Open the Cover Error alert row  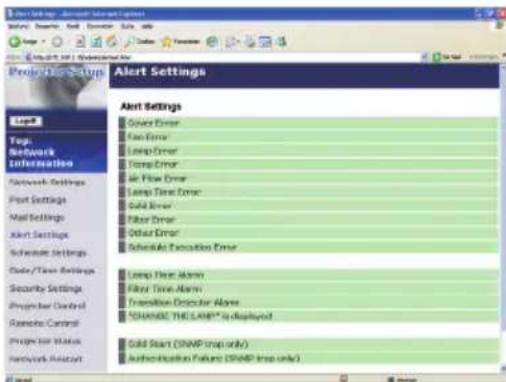(x=309, y=123)
